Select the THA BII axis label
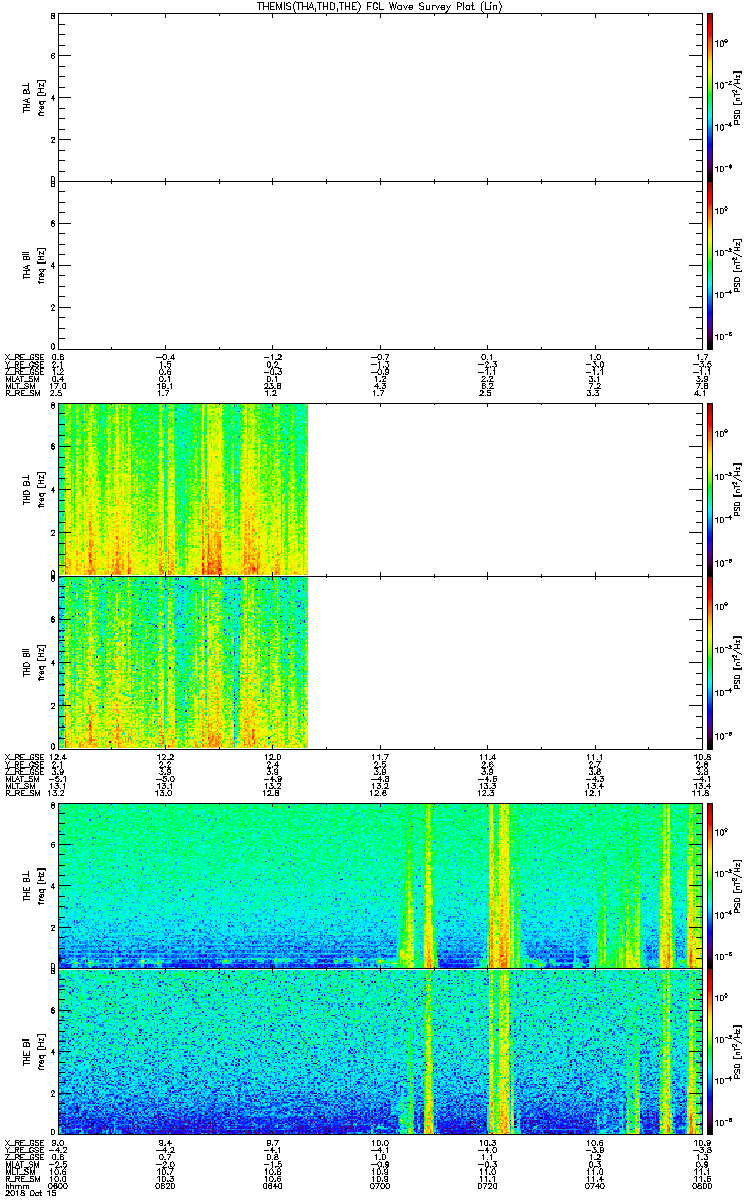 click(27, 265)
